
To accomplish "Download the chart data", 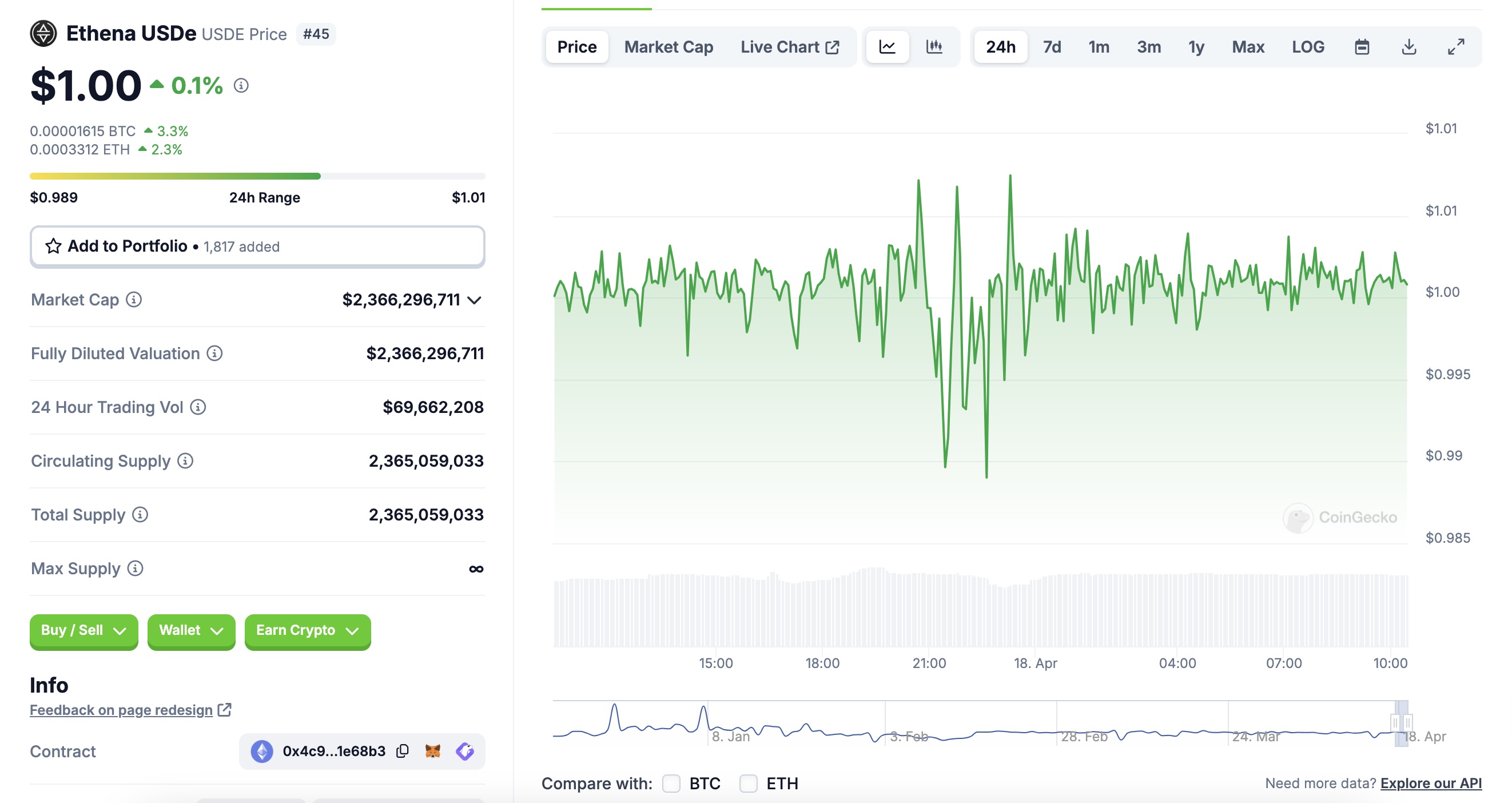I will click(1408, 47).
